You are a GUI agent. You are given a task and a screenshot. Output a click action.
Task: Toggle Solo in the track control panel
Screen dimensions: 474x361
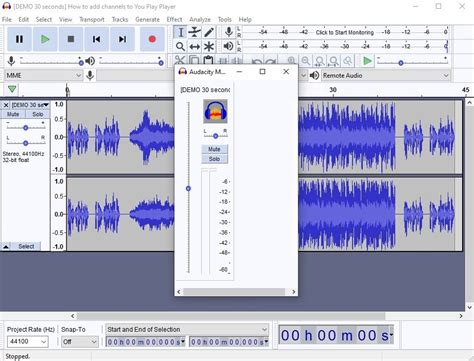(x=38, y=114)
